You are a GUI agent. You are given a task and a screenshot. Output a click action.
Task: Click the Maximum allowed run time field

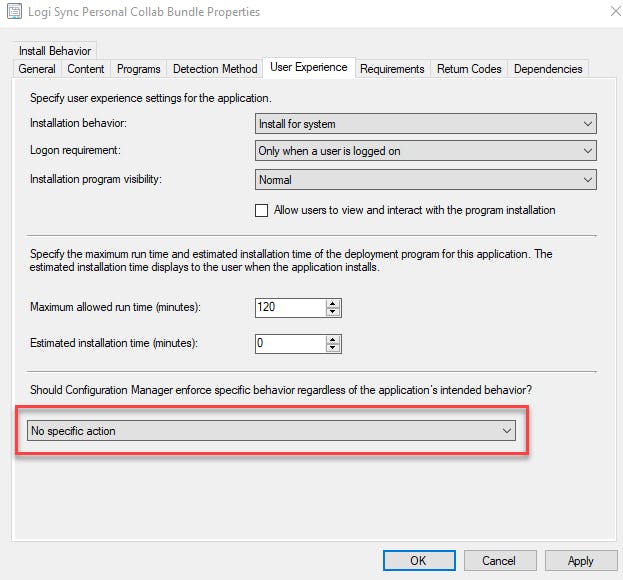pyautogui.click(x=290, y=307)
